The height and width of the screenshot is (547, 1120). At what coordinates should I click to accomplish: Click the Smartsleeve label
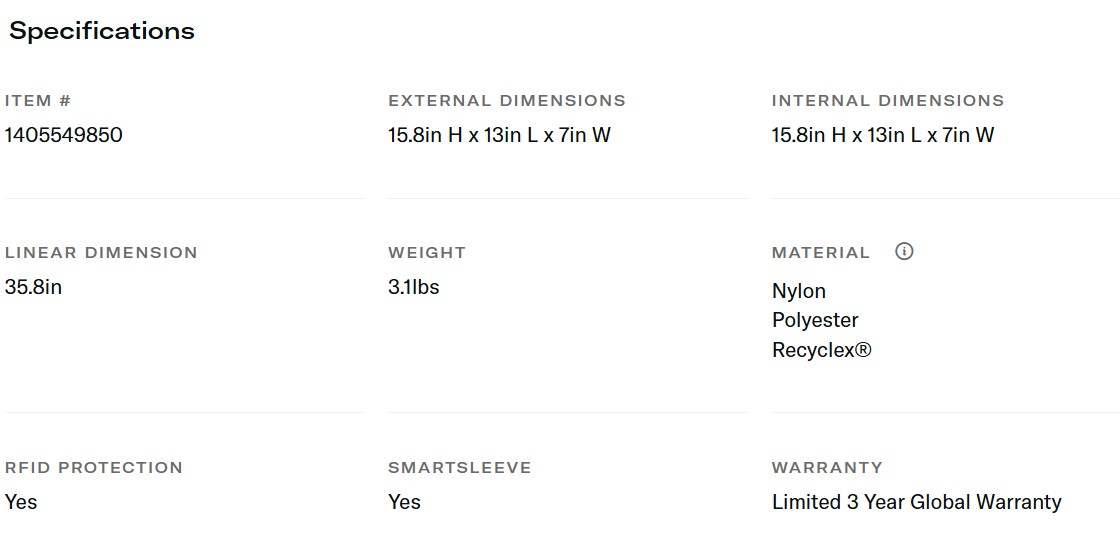460,468
